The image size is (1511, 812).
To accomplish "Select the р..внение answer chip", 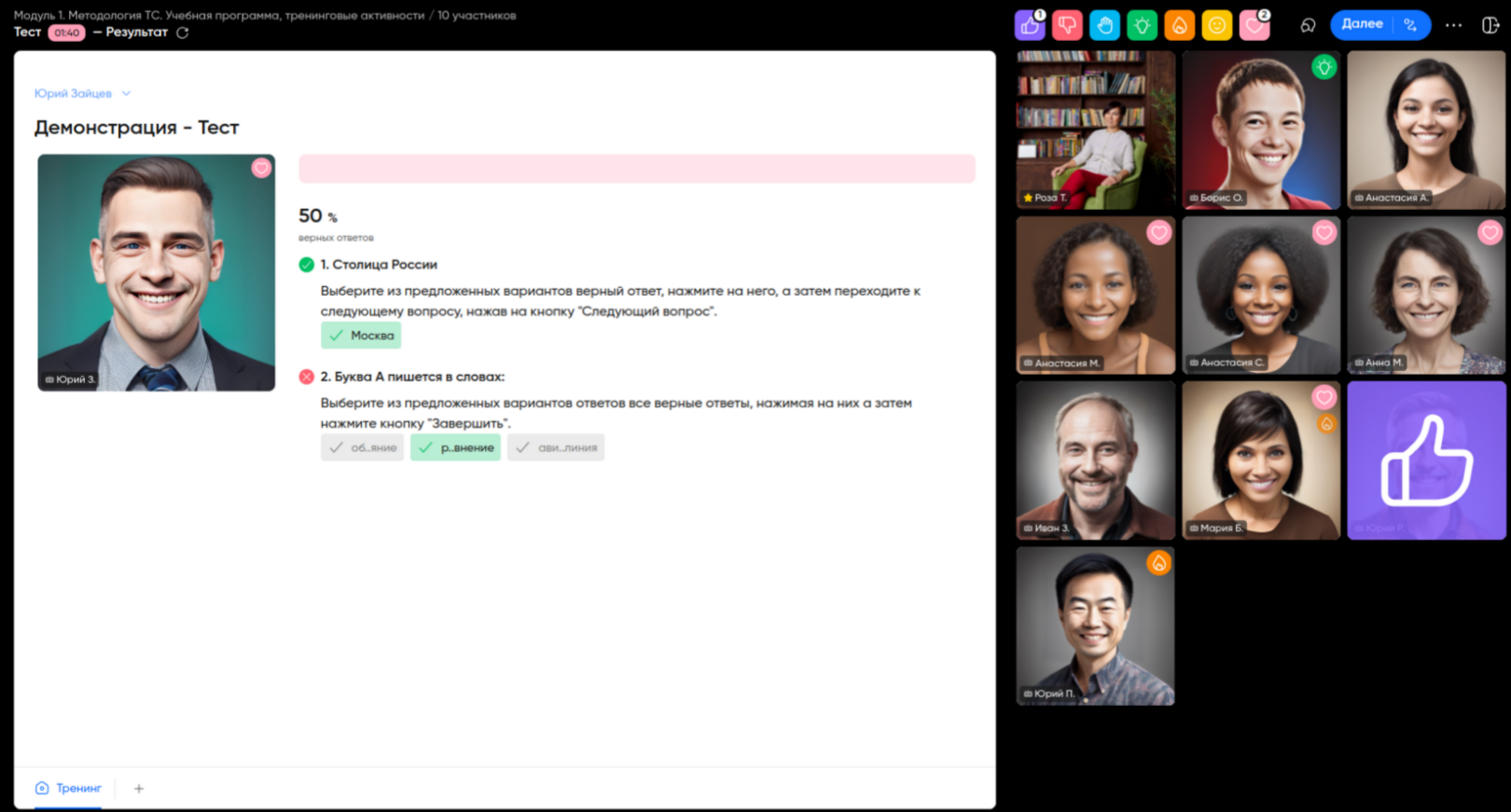I will pos(455,447).
